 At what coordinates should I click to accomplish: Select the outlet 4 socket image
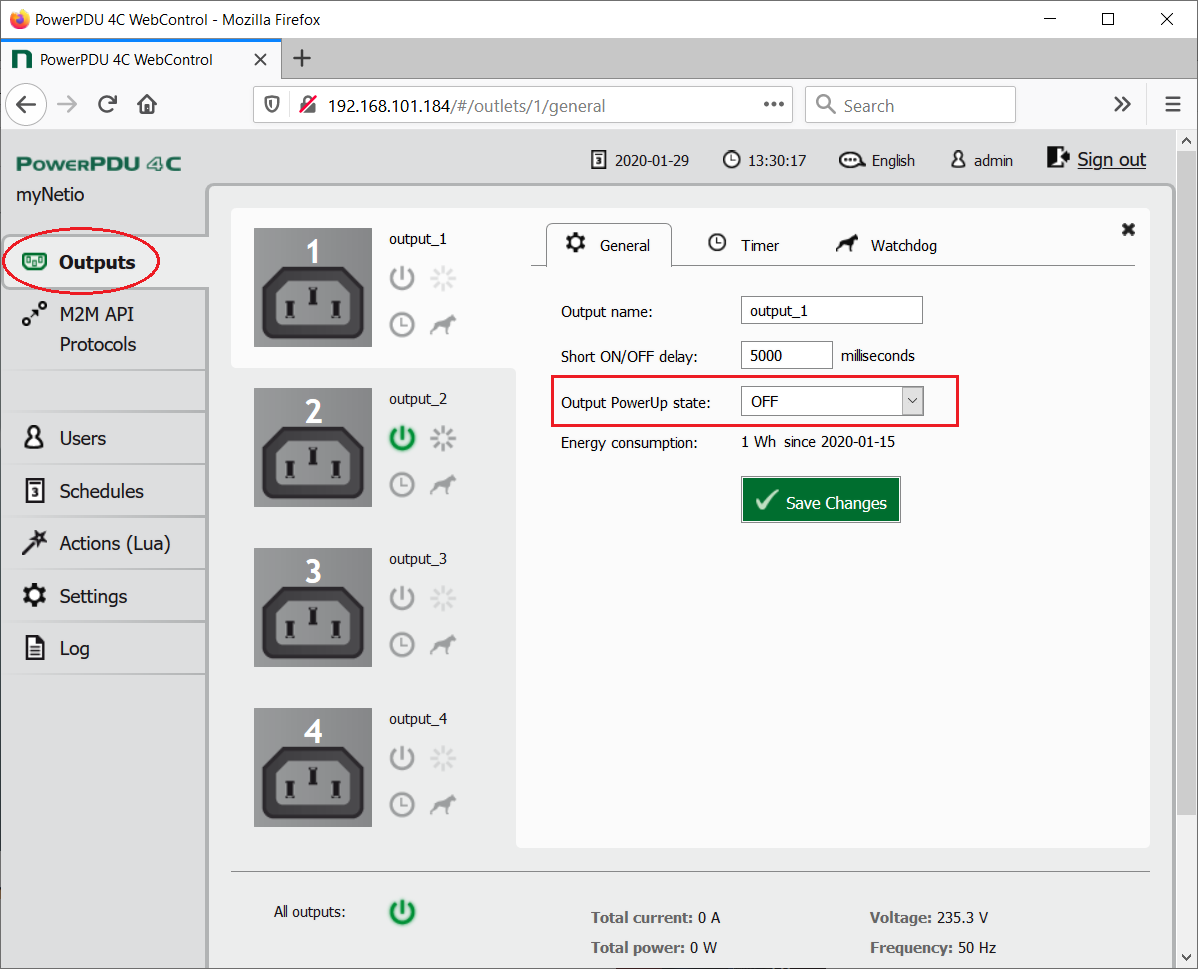(x=313, y=767)
